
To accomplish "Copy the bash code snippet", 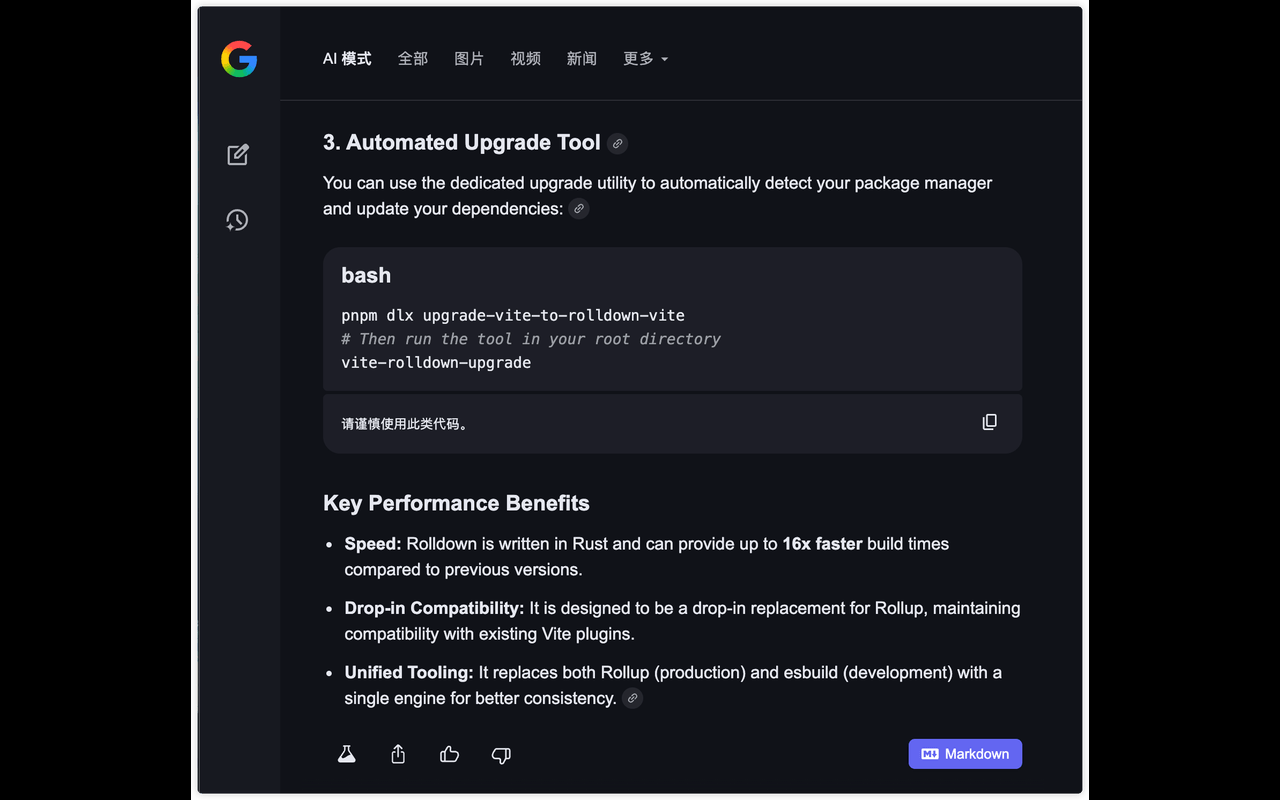I will point(989,422).
